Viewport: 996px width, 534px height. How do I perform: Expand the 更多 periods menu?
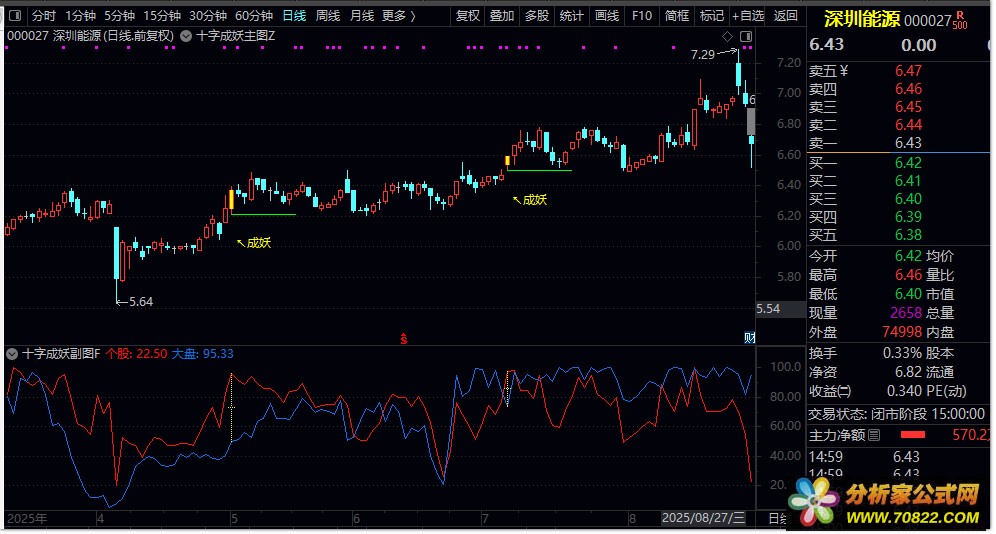[x=399, y=15]
